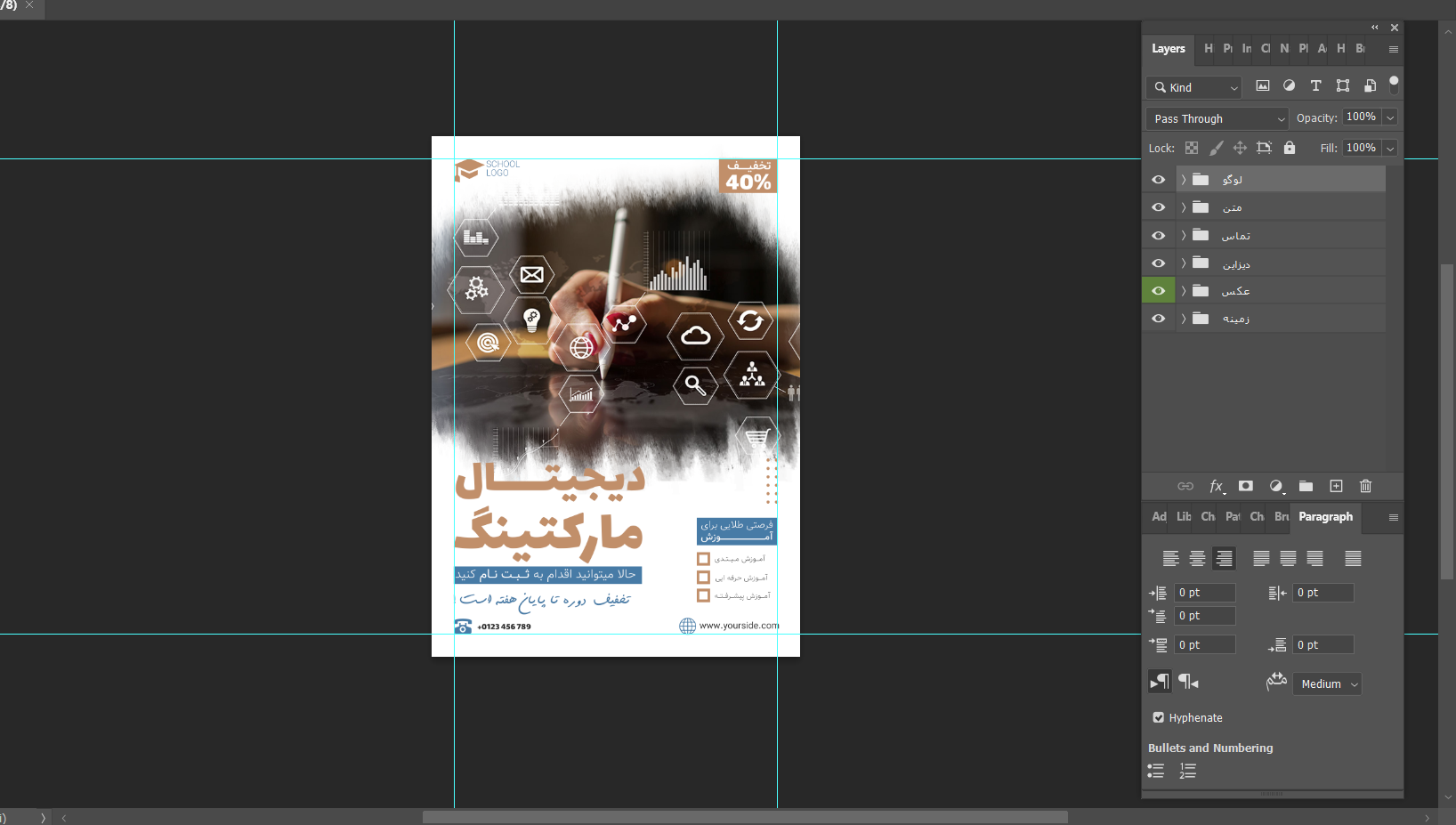This screenshot has width=1456, height=825.
Task: Filter layers for shape layers
Action: (x=1343, y=85)
